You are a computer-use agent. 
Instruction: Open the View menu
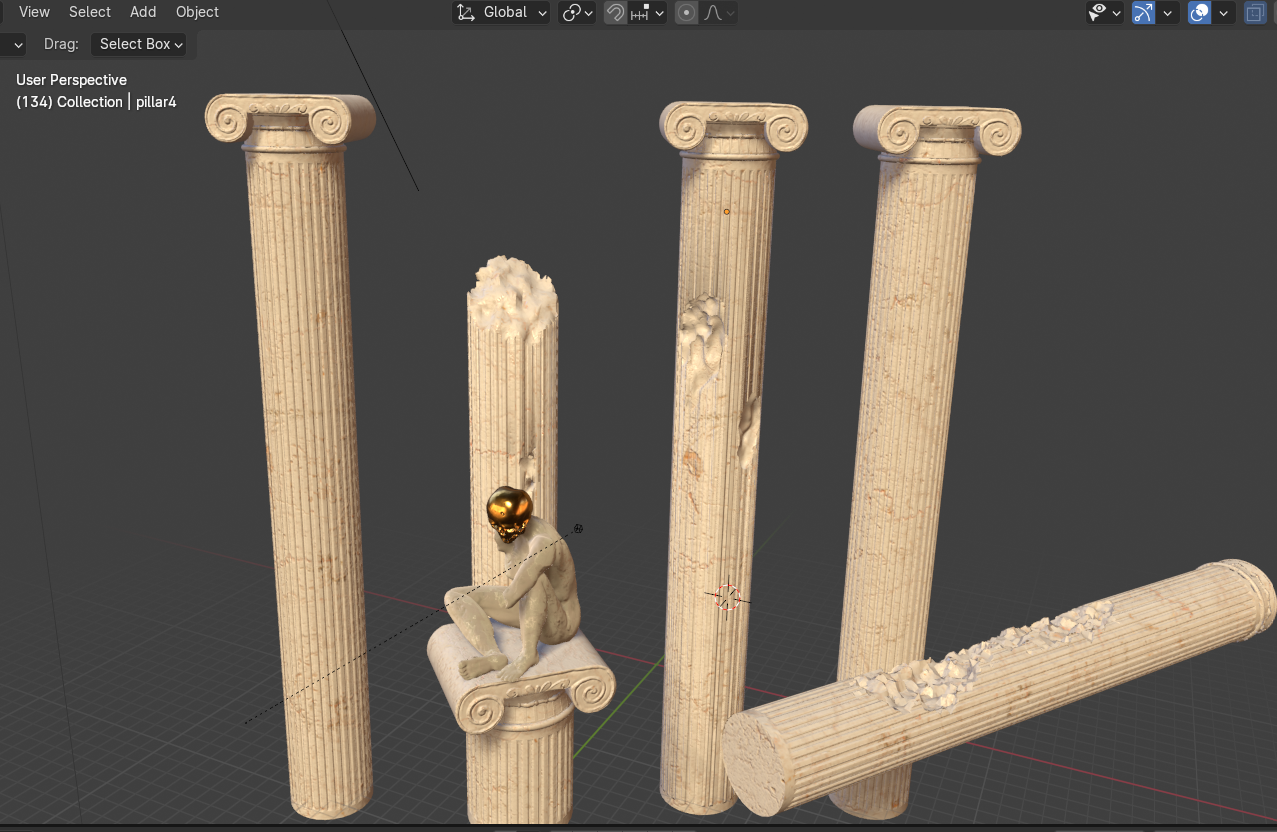(x=34, y=12)
